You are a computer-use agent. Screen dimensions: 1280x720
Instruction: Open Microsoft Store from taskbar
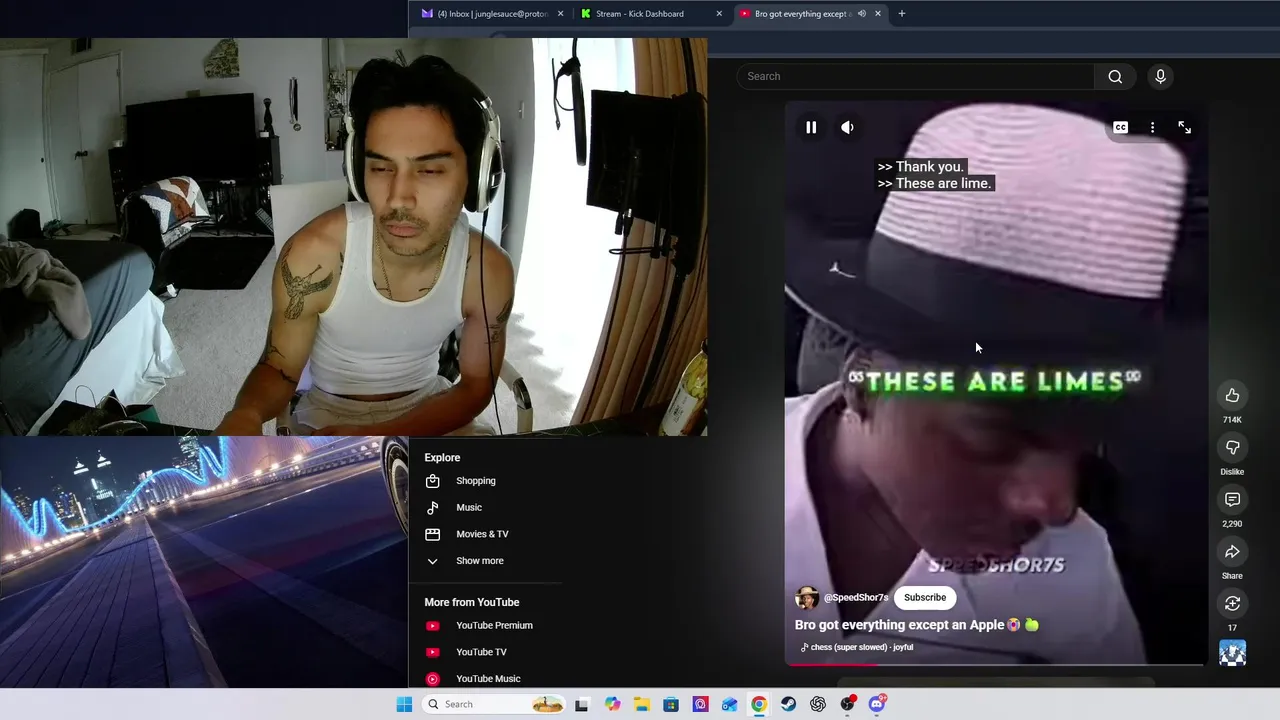click(x=671, y=704)
